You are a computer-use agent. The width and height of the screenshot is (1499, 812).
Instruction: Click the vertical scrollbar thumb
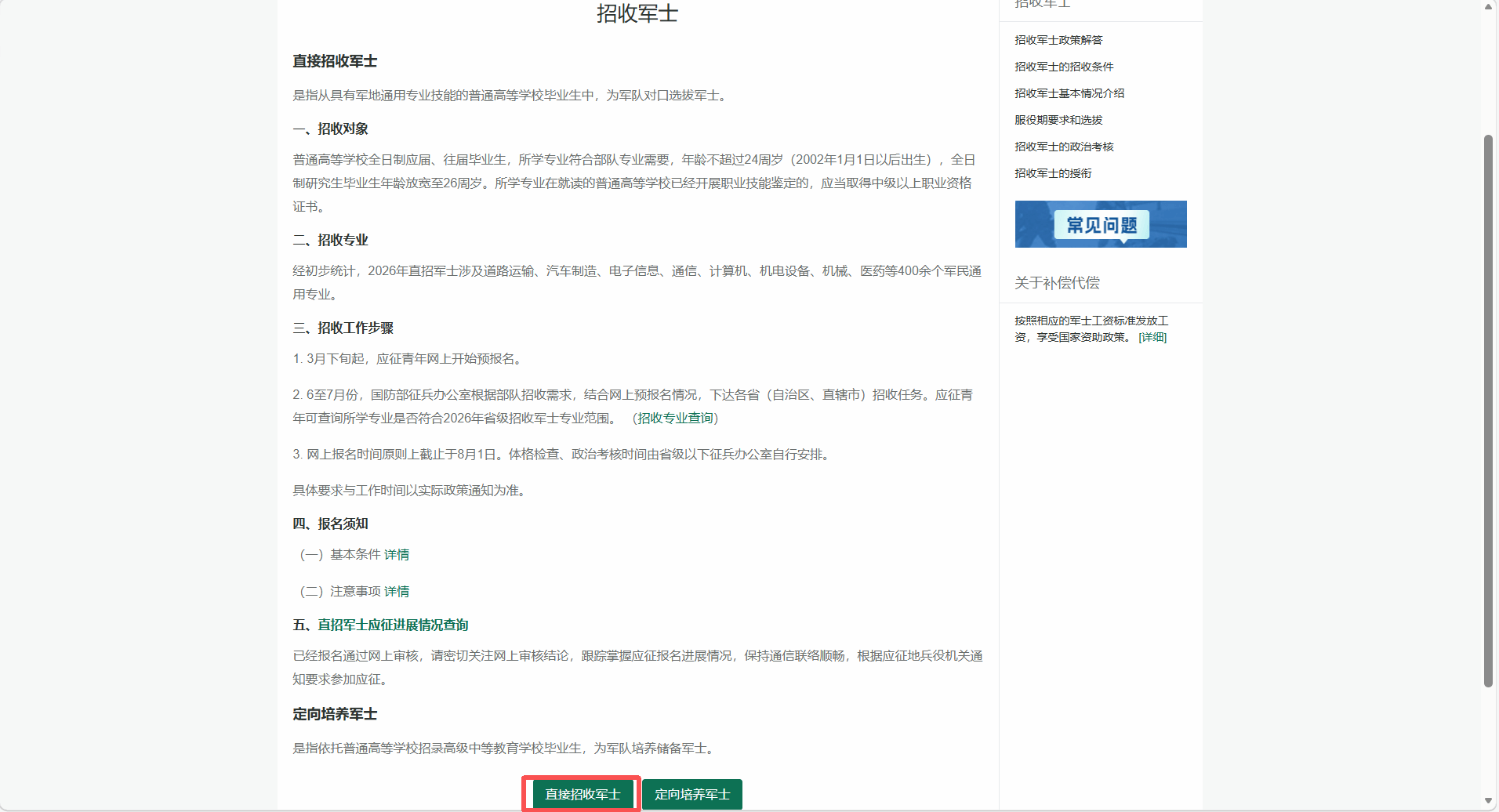pyautogui.click(x=1488, y=408)
